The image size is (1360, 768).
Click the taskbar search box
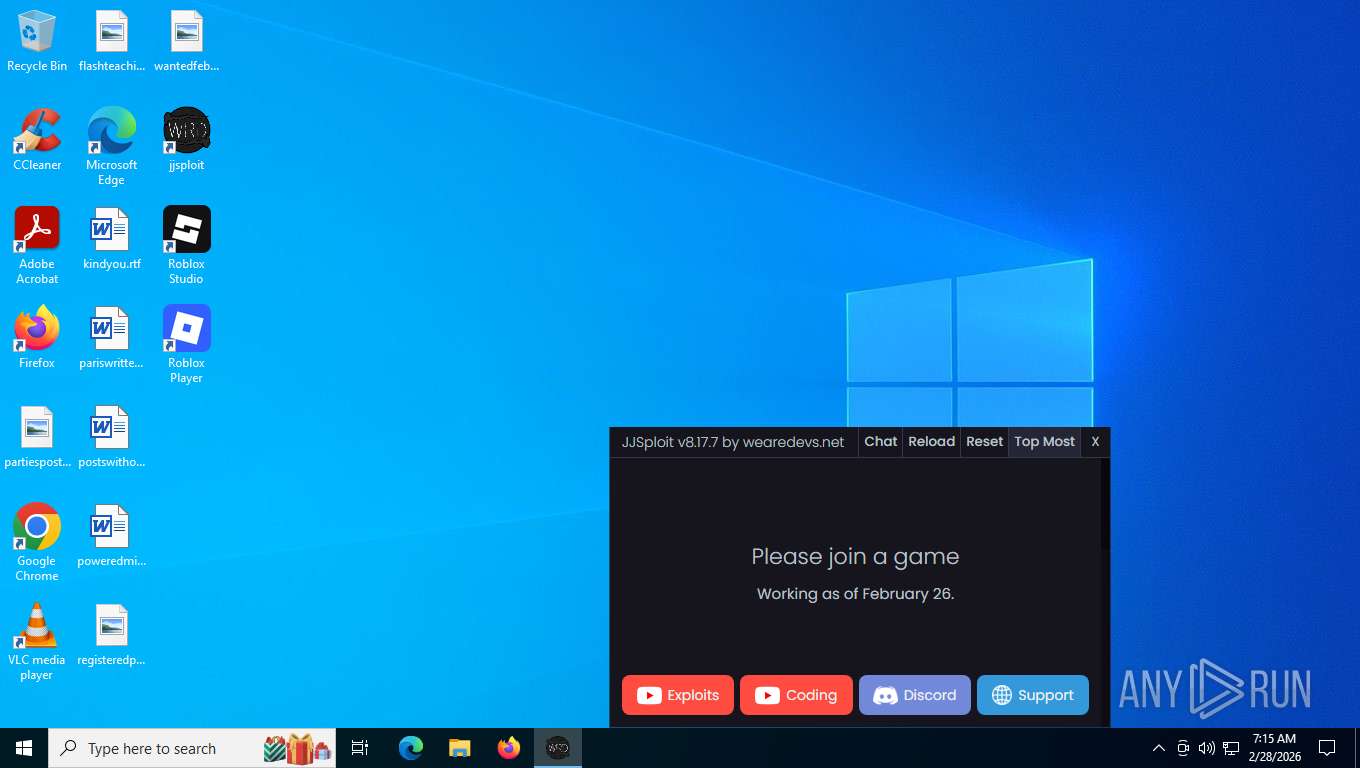[x=192, y=748]
